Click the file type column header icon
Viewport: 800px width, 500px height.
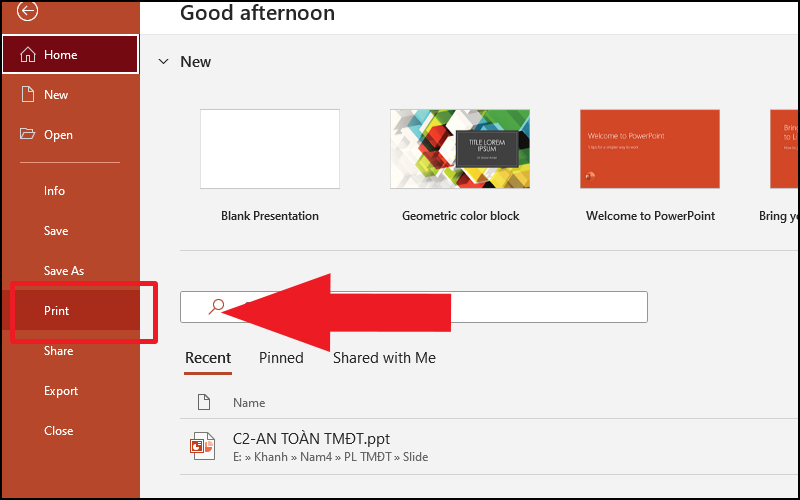204,402
